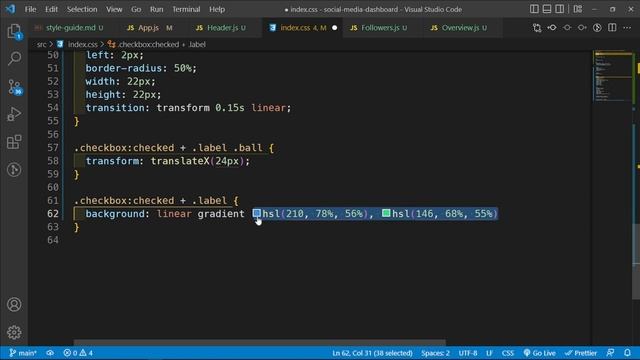Click the timeline clock icon in editor toolbar
The image size is (640, 360).
[597, 28]
